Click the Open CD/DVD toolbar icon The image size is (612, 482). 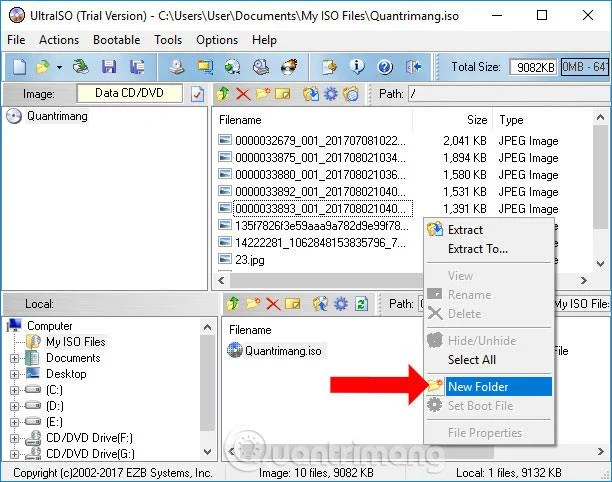[x=81, y=67]
